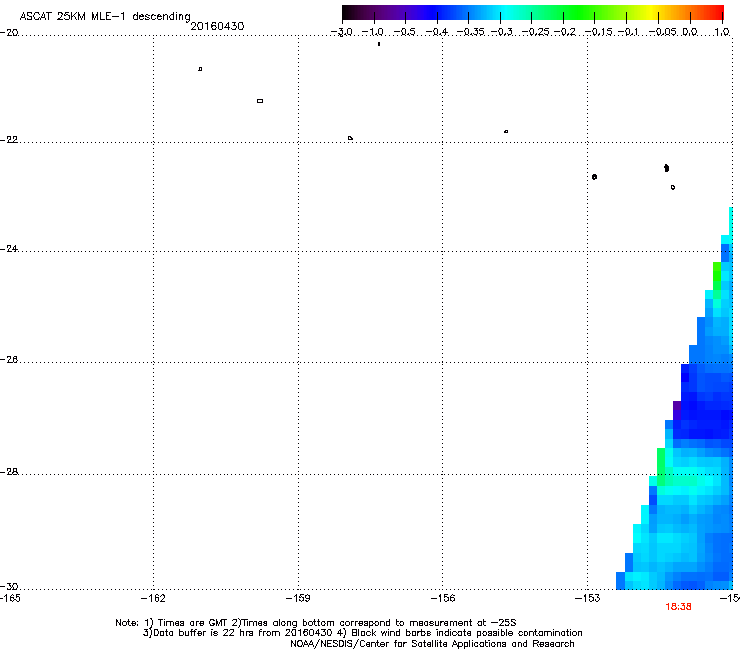Click the purple pixel in the data swath
Viewport: 740px width, 650px height.
coord(677,411)
